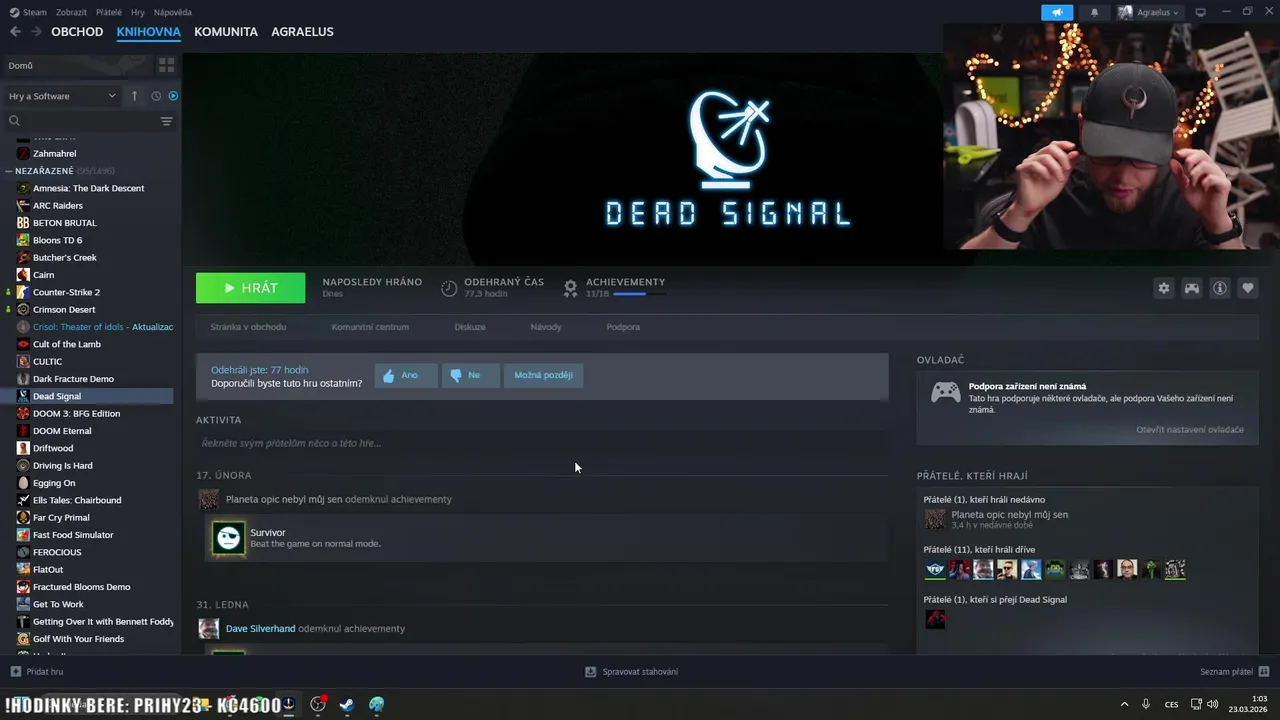Click Survivor achievement icon
Image resolution: width=1280 pixels, height=720 pixels.
(x=228, y=538)
